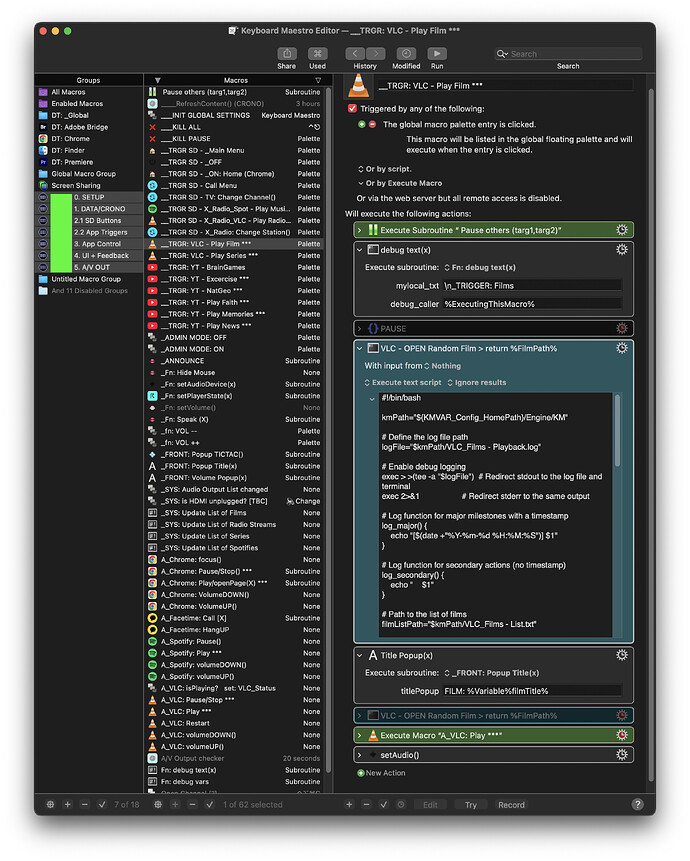Open gear menu for Execute Subroutine action

click(621, 230)
